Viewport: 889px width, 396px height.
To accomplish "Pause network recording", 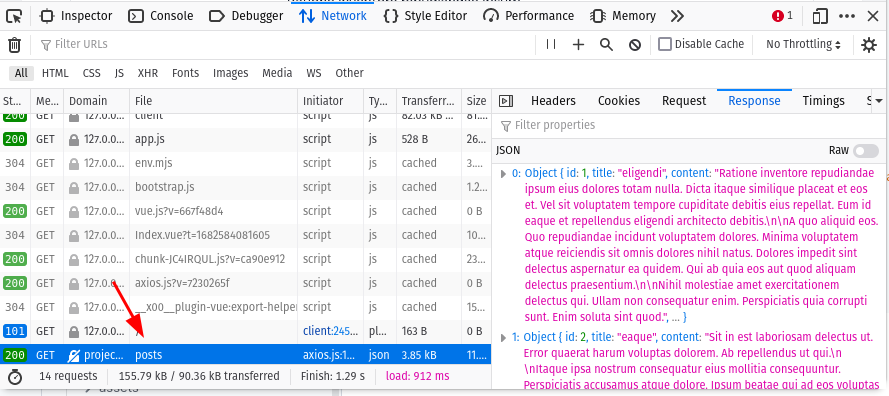I will [x=551, y=44].
